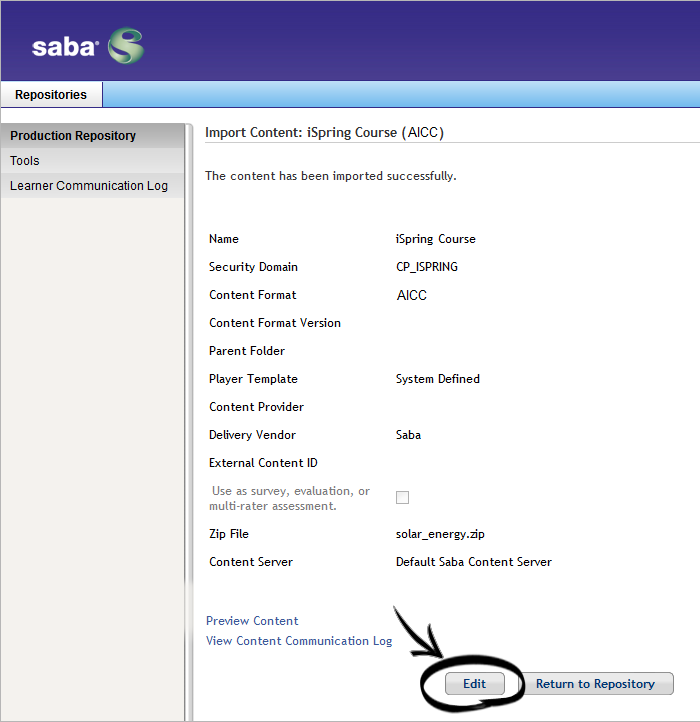Click the Saba logo icon

126,46
